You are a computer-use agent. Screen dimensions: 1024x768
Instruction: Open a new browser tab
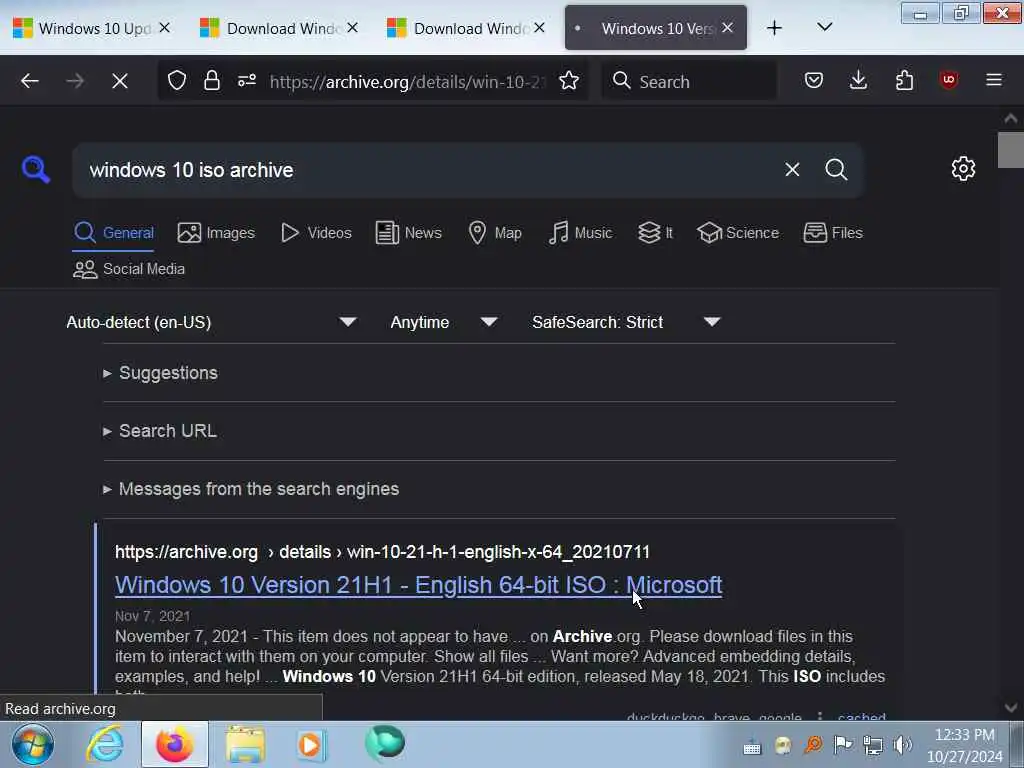tap(775, 27)
